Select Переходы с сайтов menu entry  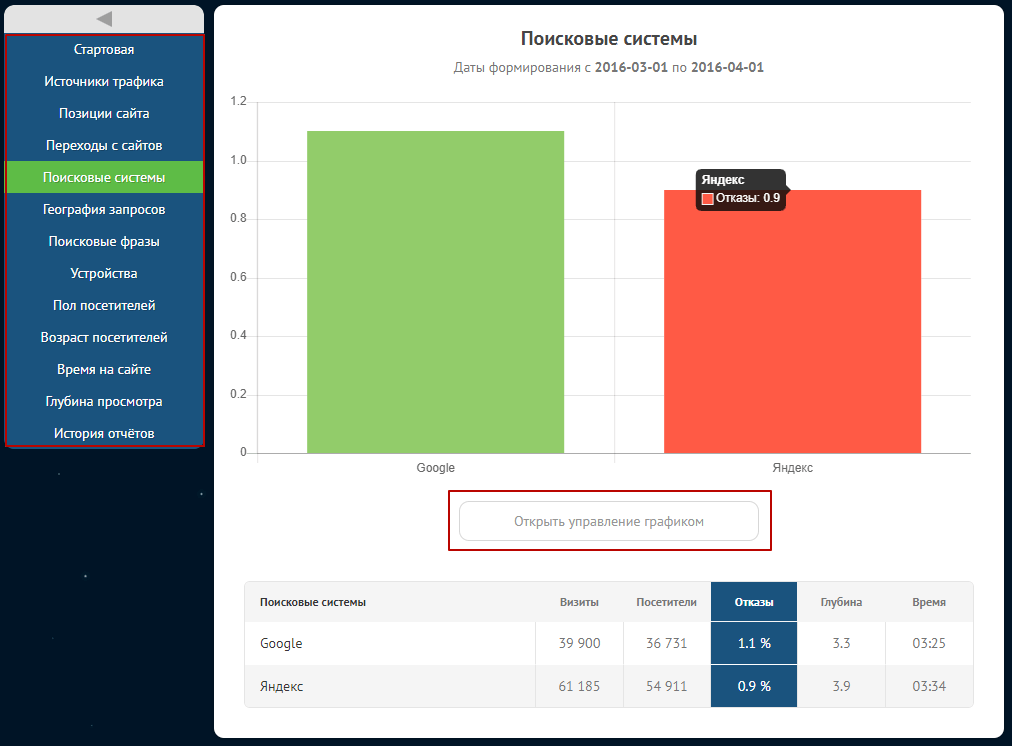pos(104,145)
